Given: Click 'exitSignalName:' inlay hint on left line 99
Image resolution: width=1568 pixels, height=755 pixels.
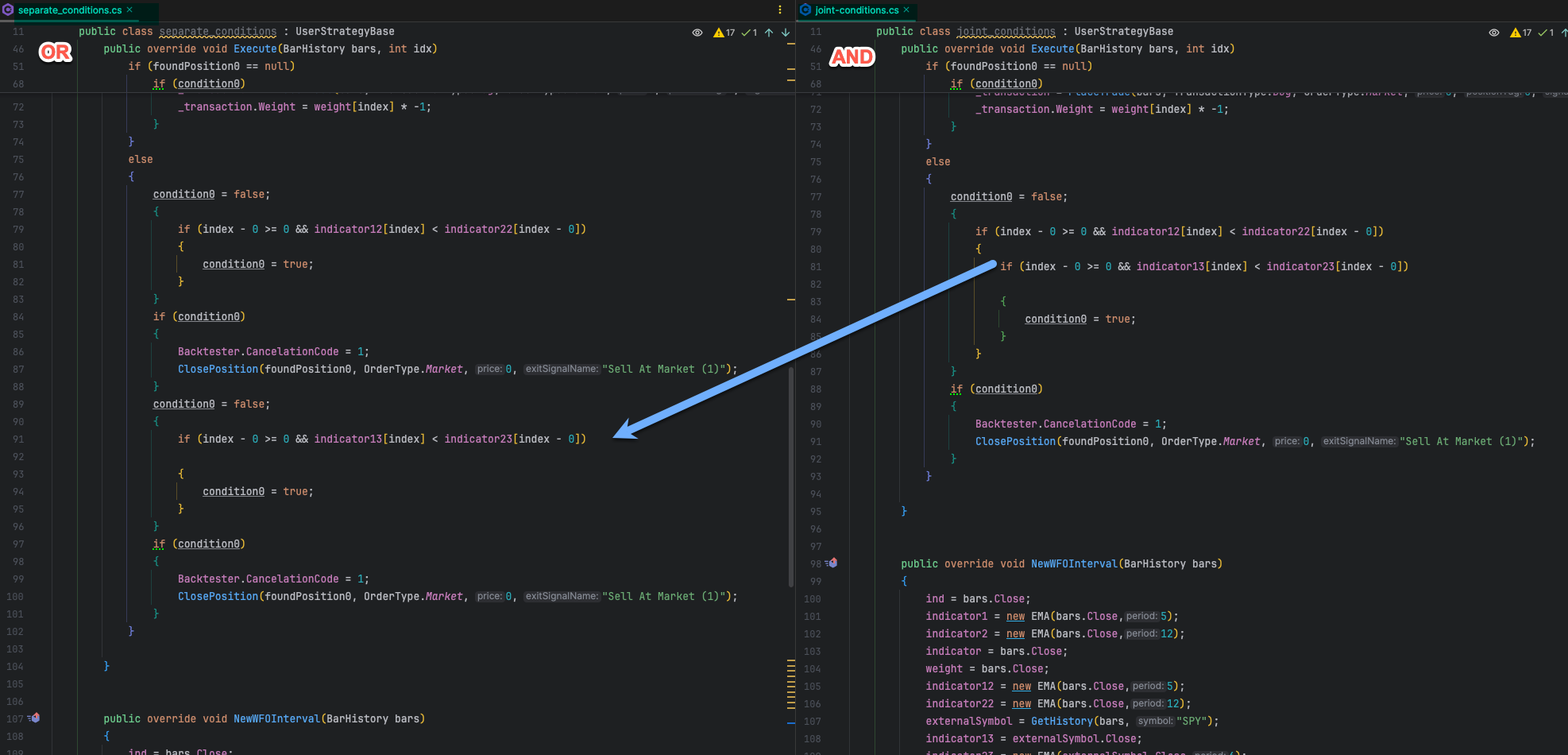Looking at the screenshot, I should [x=562, y=596].
